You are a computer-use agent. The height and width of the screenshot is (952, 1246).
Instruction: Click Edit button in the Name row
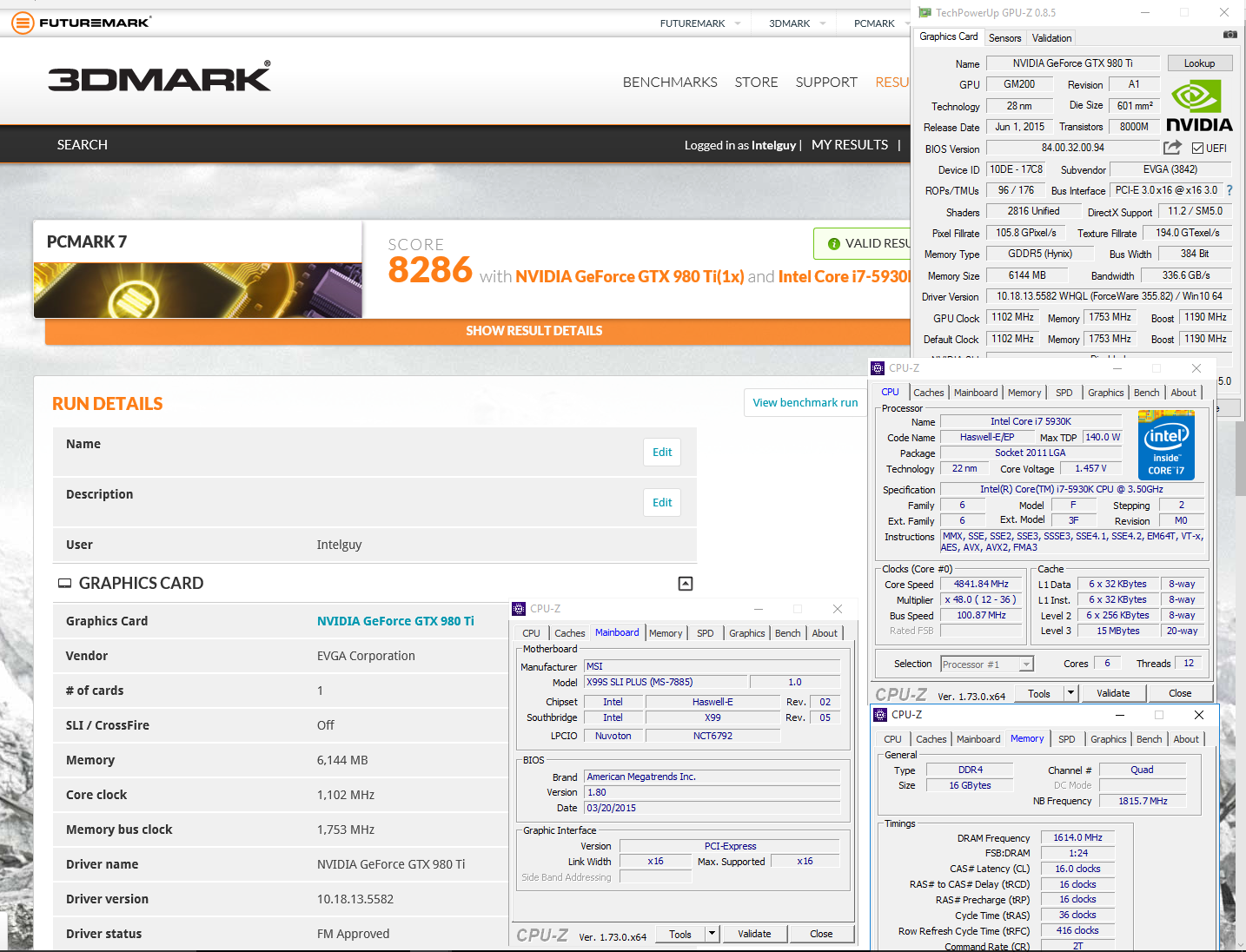[662, 453]
